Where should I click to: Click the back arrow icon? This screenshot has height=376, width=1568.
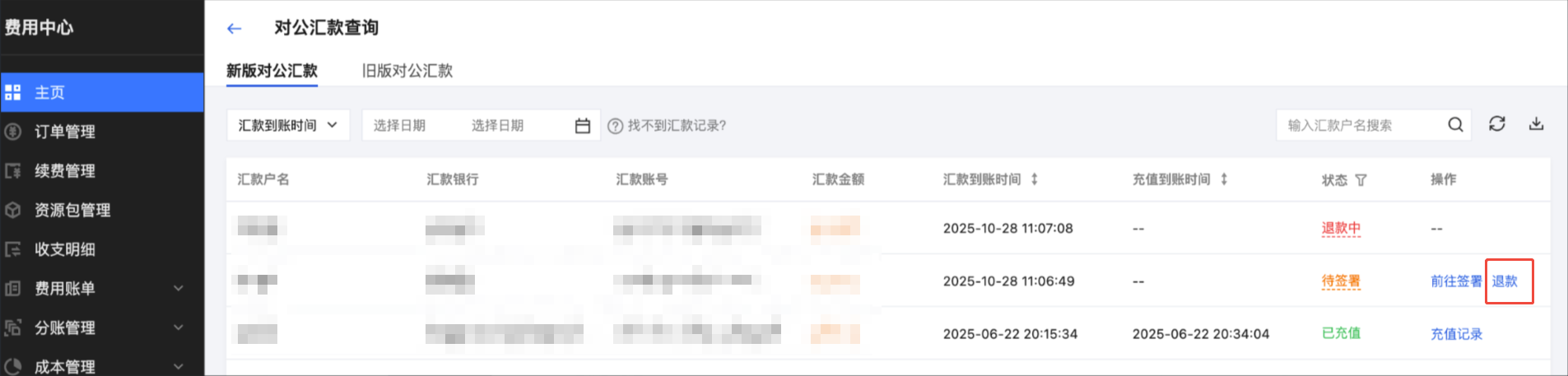235,29
